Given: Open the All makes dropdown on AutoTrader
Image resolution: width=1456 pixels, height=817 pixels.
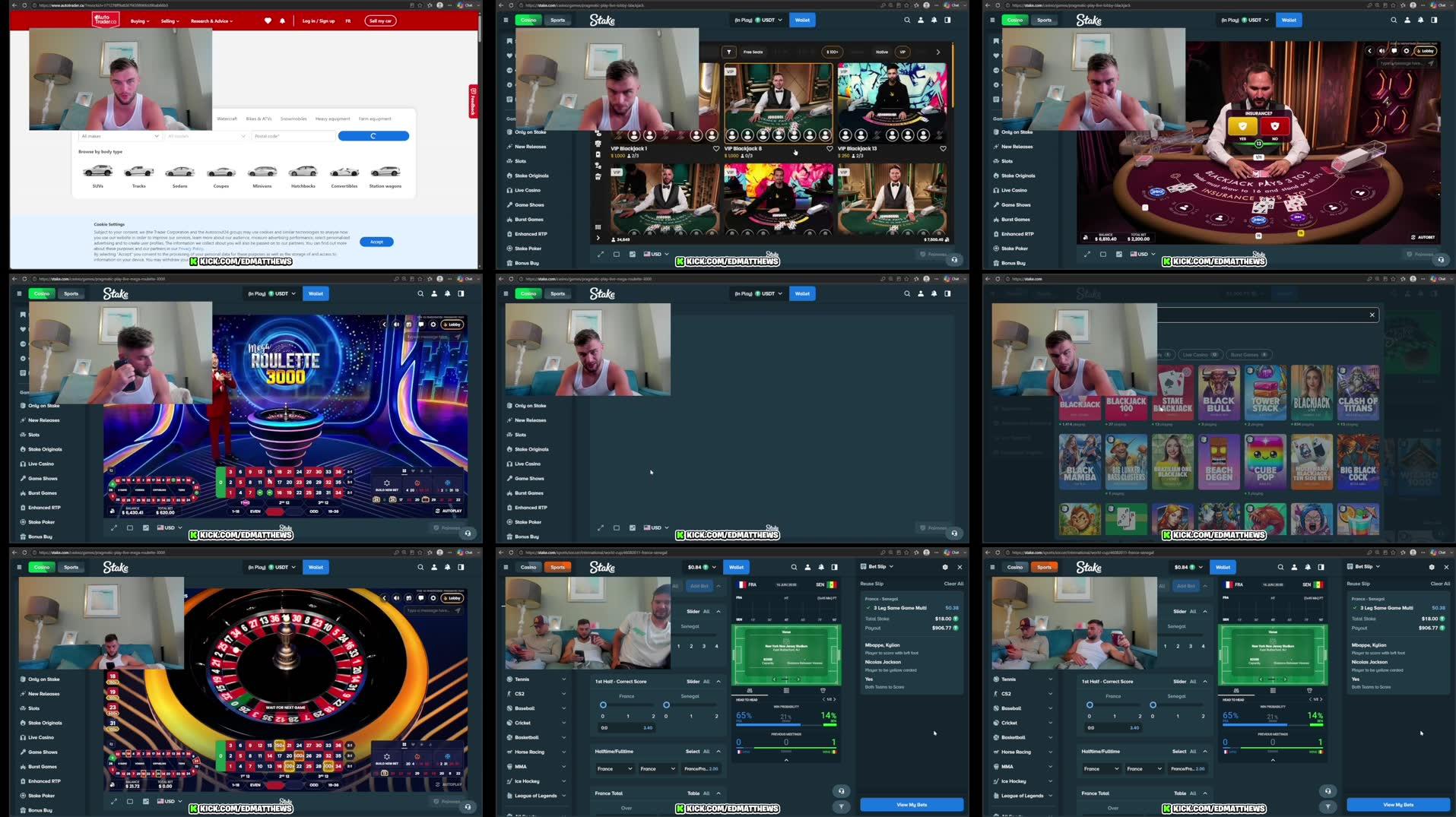Looking at the screenshot, I should pyautogui.click(x=119, y=136).
